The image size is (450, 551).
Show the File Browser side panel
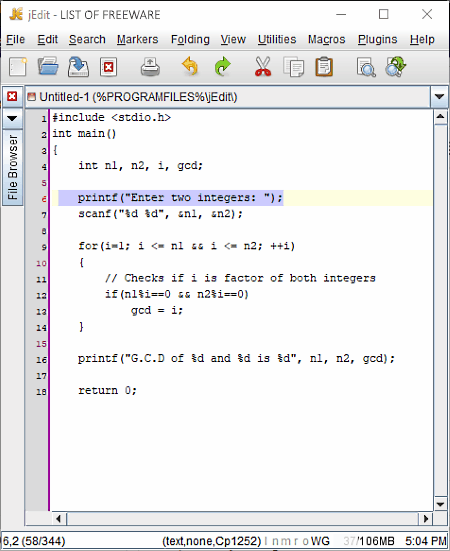click(x=12, y=167)
